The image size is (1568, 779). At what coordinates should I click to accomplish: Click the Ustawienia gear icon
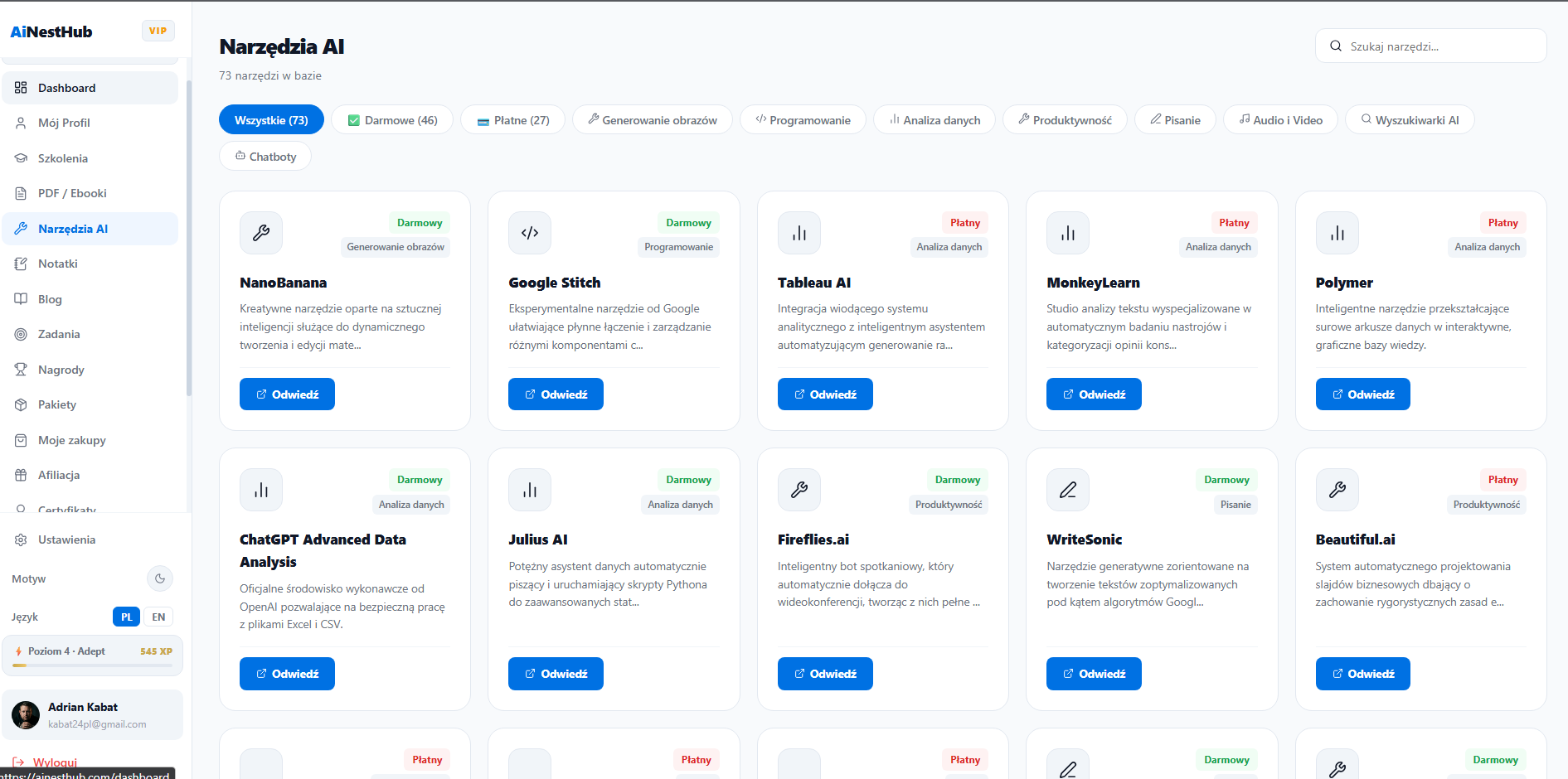21,539
